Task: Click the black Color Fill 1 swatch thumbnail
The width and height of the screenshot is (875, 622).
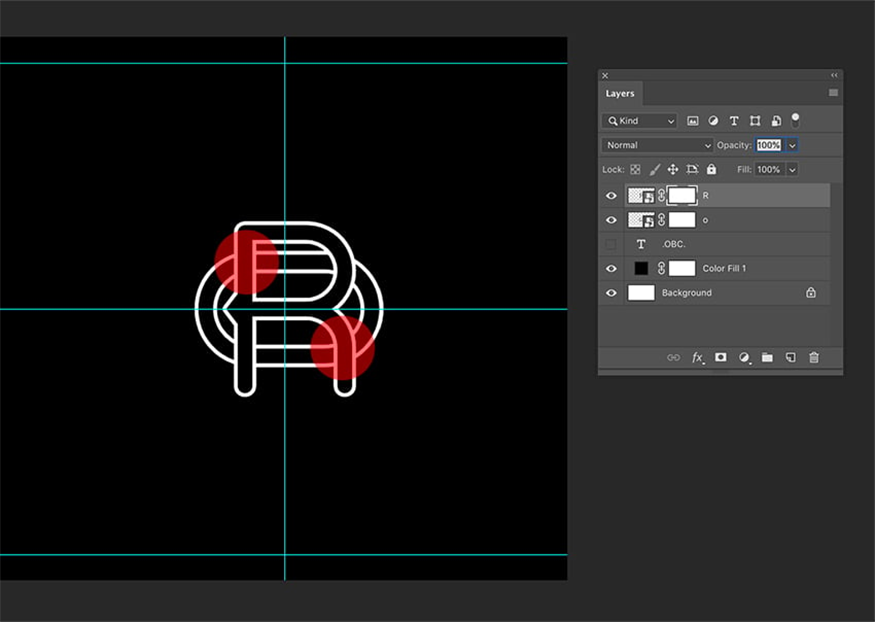Action: click(641, 268)
